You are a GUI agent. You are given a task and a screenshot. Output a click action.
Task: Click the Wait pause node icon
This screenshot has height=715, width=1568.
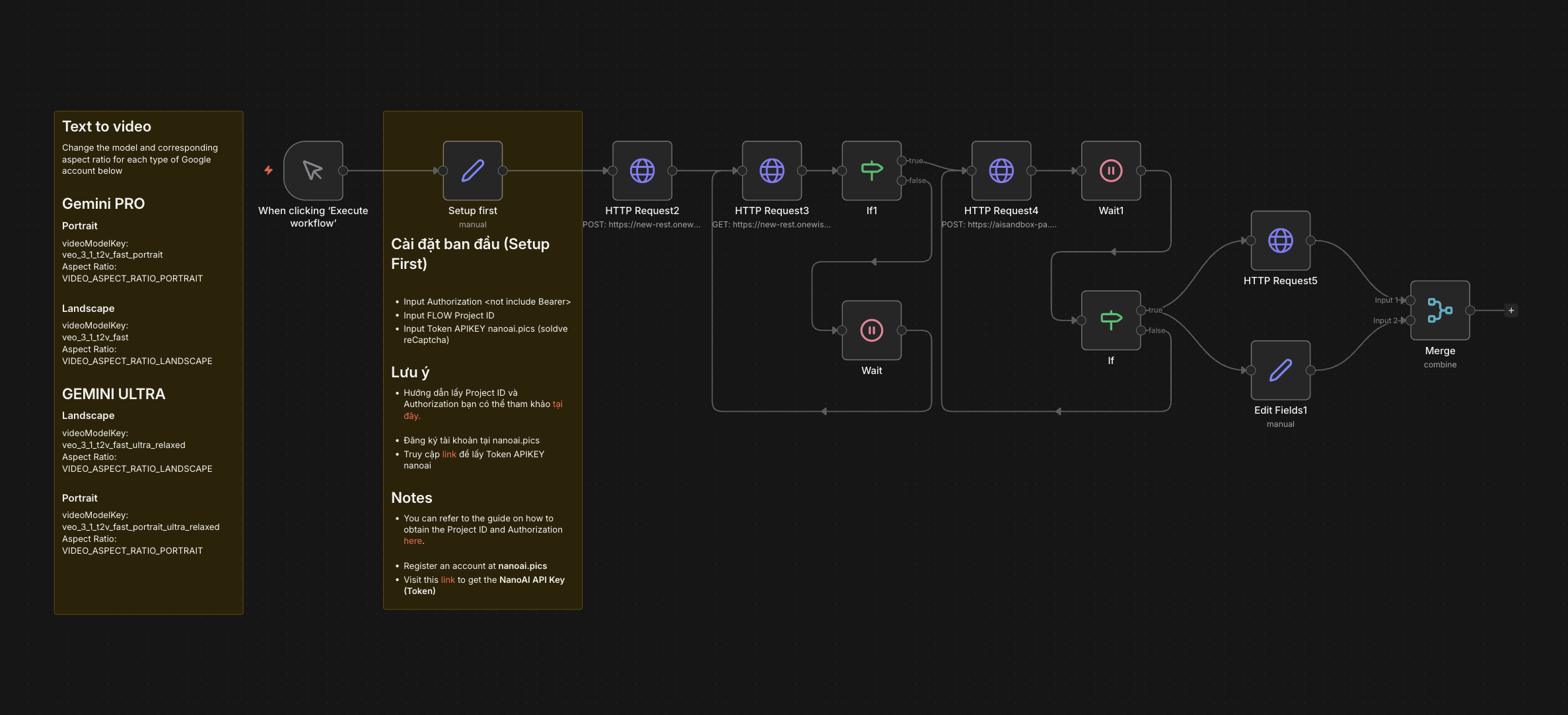[x=871, y=330]
